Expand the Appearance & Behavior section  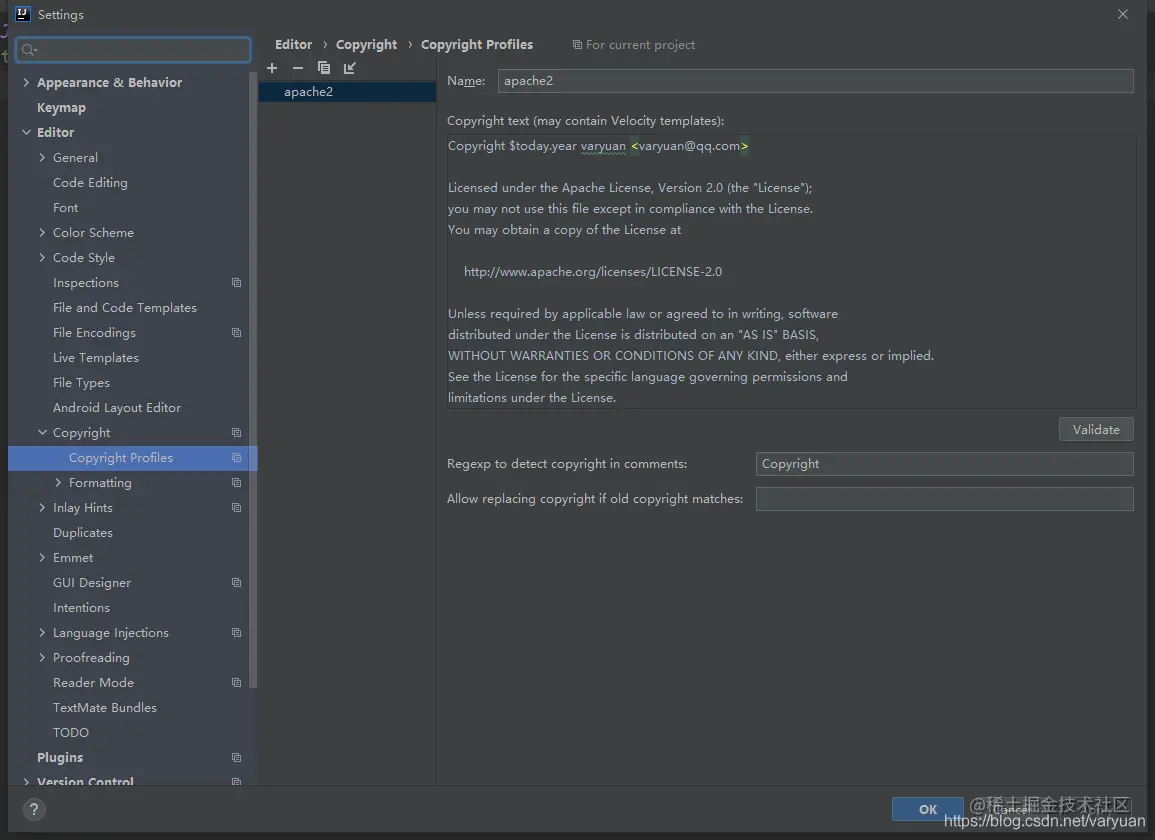point(26,83)
